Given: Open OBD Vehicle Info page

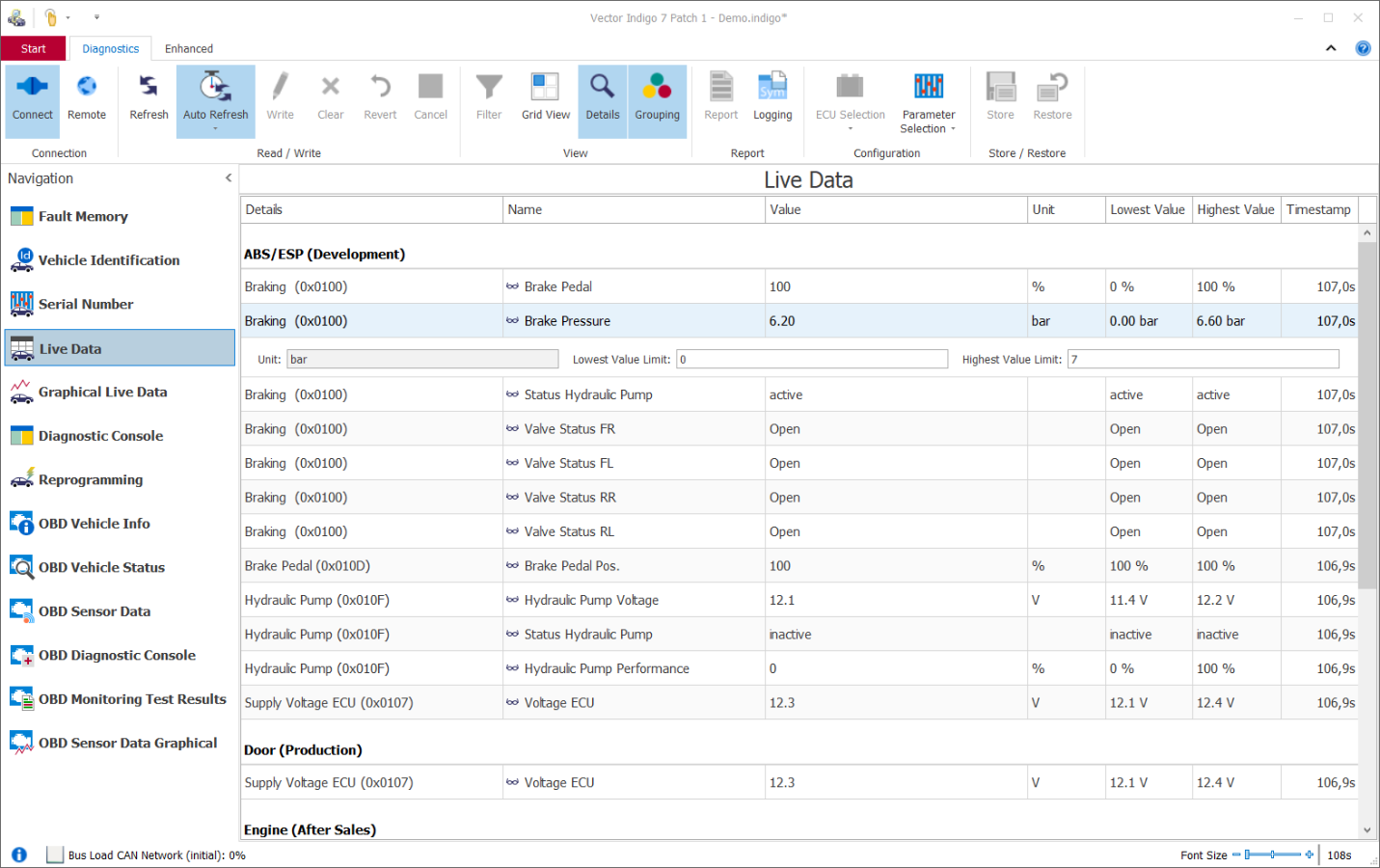Looking at the screenshot, I should [120, 524].
